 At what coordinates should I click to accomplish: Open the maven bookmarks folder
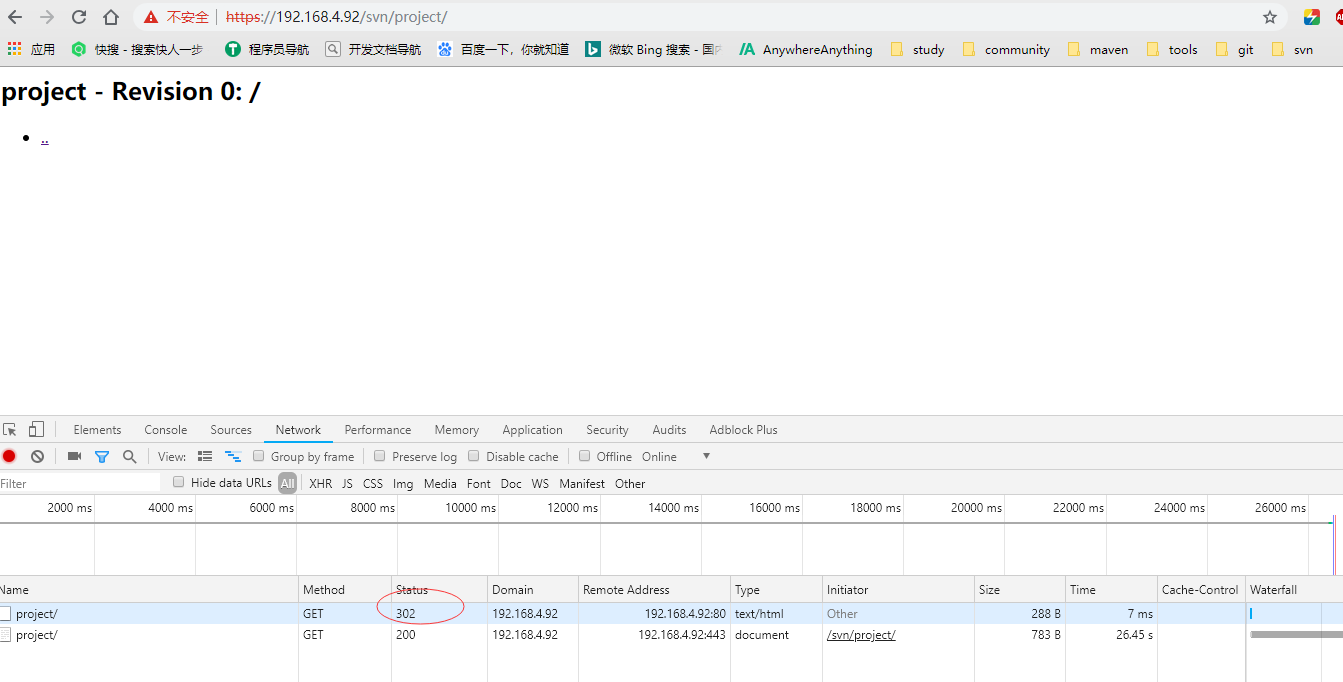1098,49
